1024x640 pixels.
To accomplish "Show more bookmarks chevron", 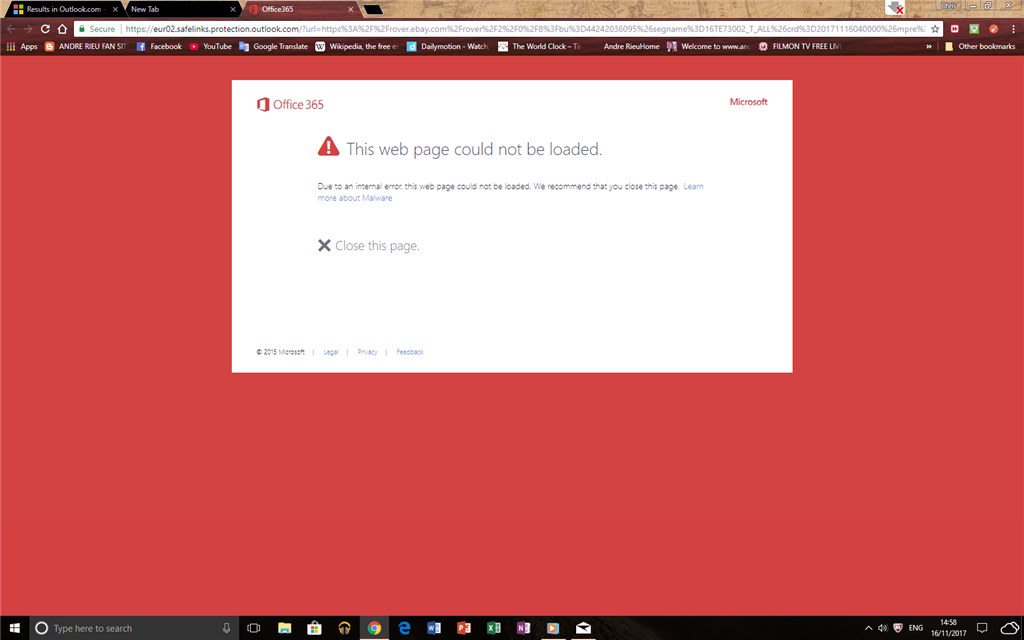I will (929, 46).
